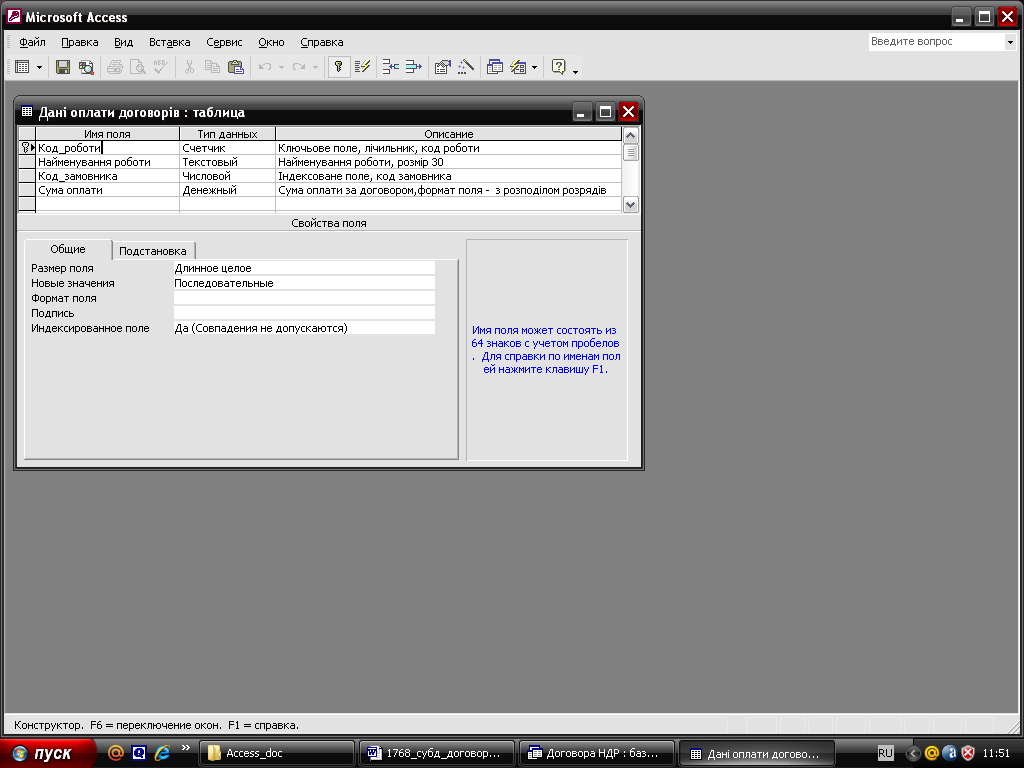The height and width of the screenshot is (768, 1024).
Task: Click the Delete Rows icon
Action: click(x=413, y=67)
